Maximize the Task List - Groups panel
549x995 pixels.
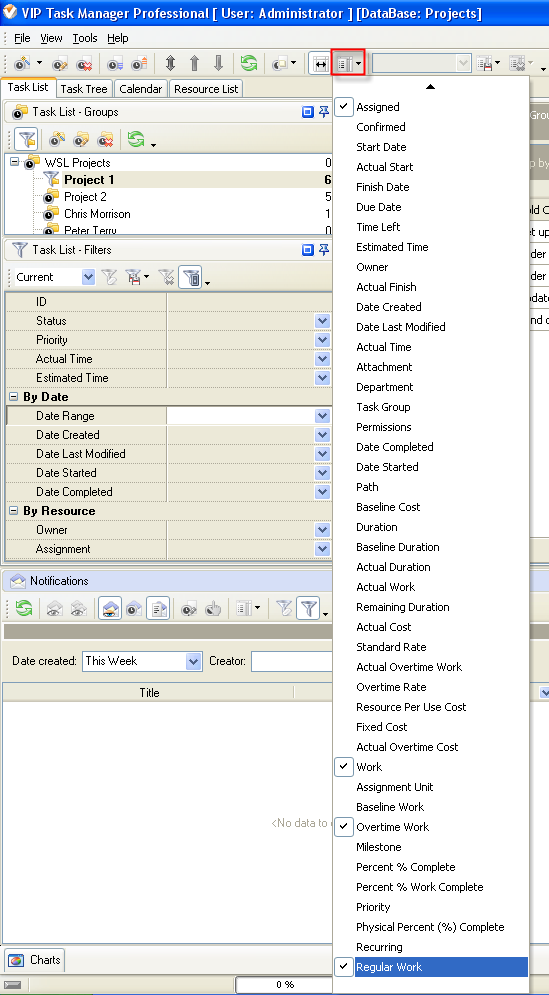click(308, 112)
